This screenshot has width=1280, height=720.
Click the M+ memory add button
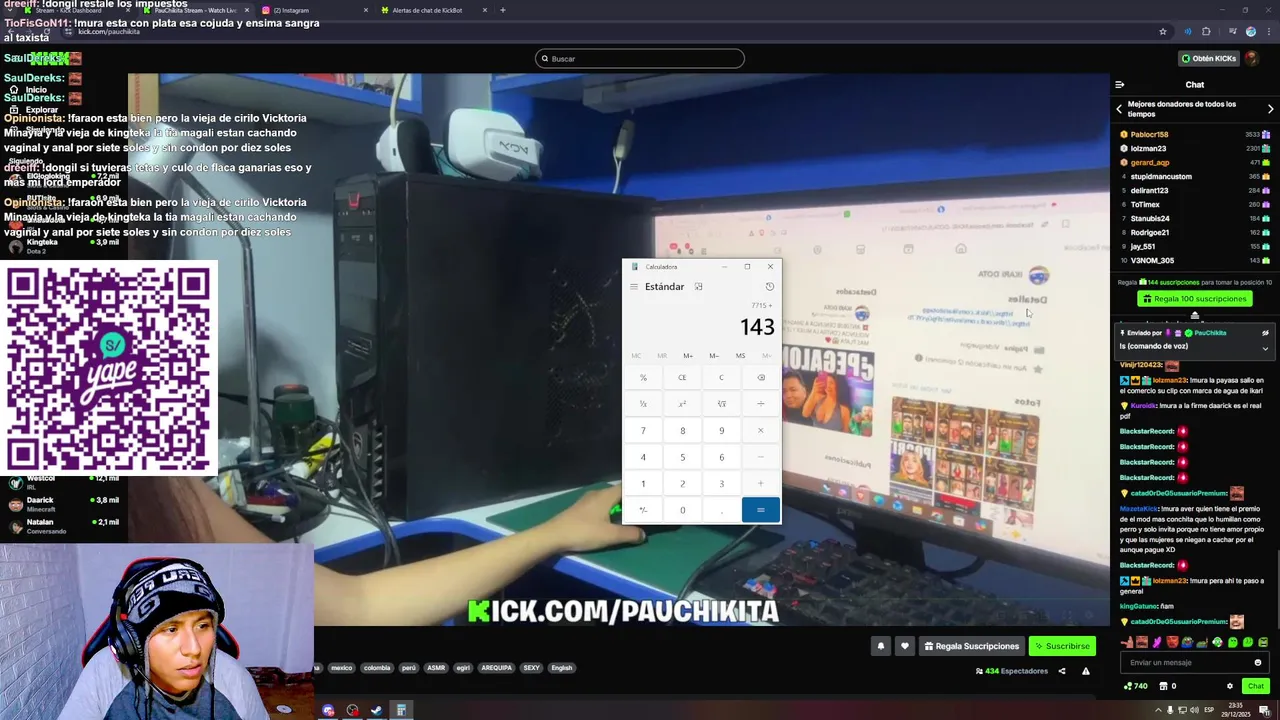[688, 355]
